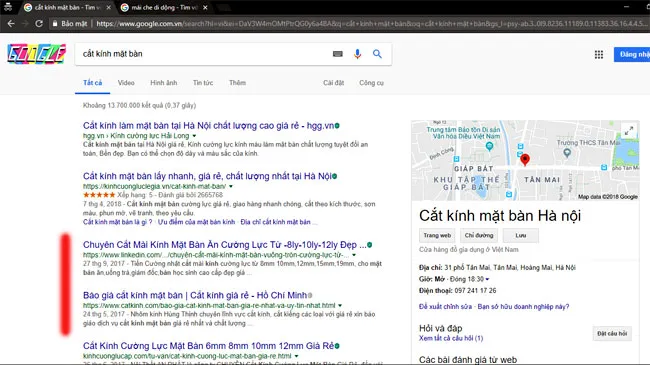650x365 pixels.
Task: Click the 'Đặt câu hỏi' button
Action: click(x=612, y=333)
